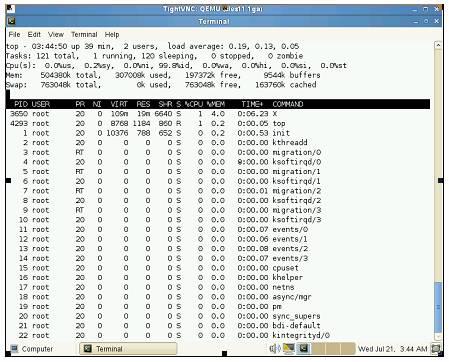Click the PID column header

[21, 104]
